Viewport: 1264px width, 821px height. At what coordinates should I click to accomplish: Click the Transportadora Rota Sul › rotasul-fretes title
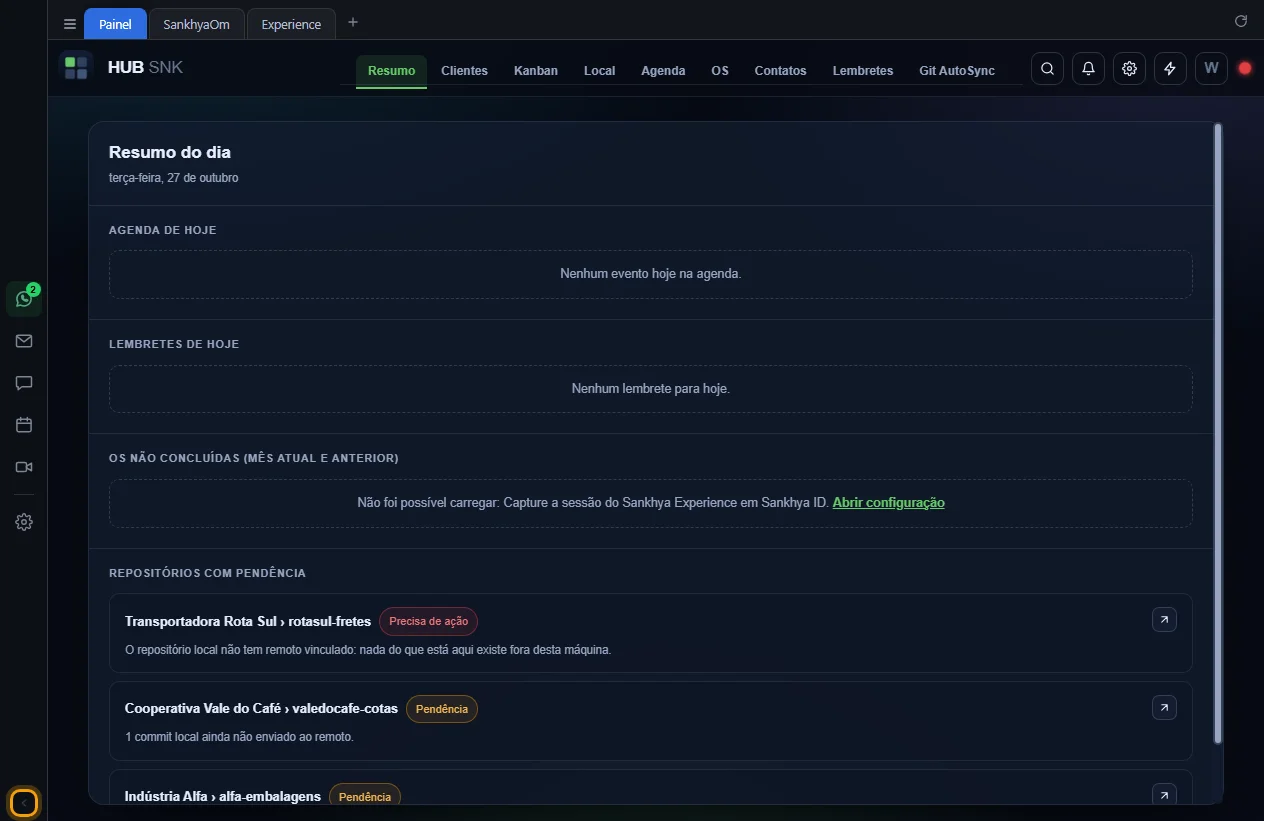[248, 621]
